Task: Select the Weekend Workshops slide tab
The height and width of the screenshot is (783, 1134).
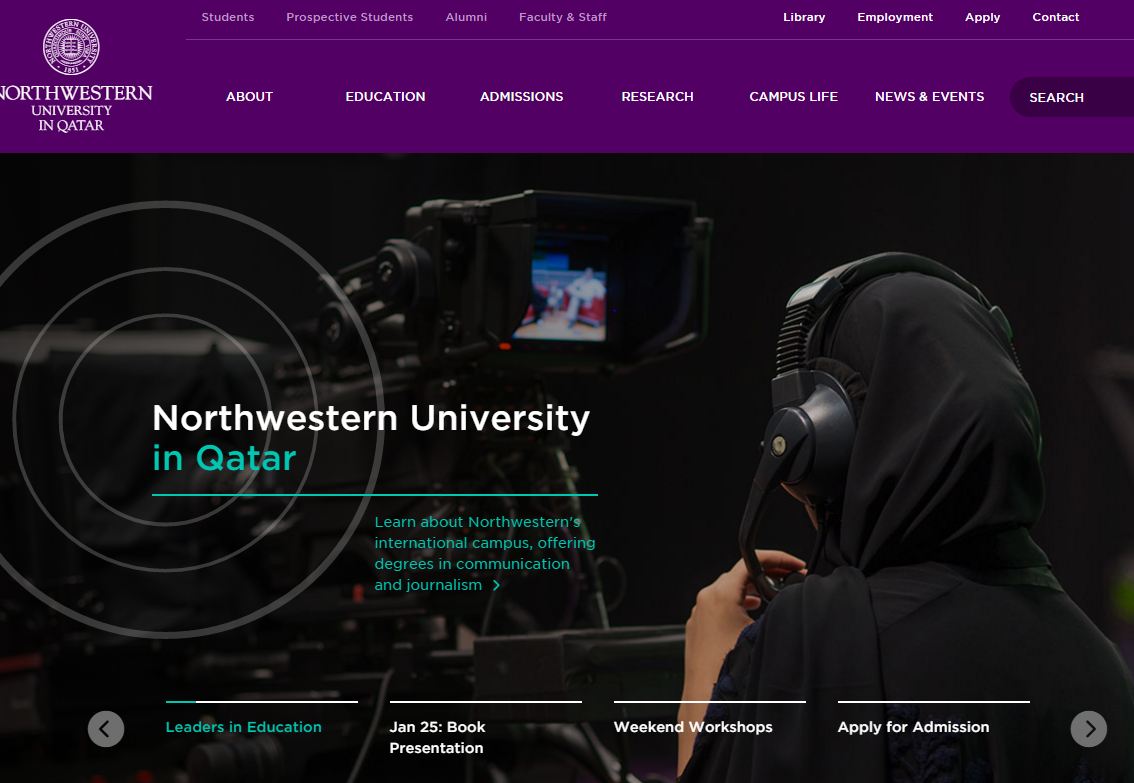Action: 693,727
